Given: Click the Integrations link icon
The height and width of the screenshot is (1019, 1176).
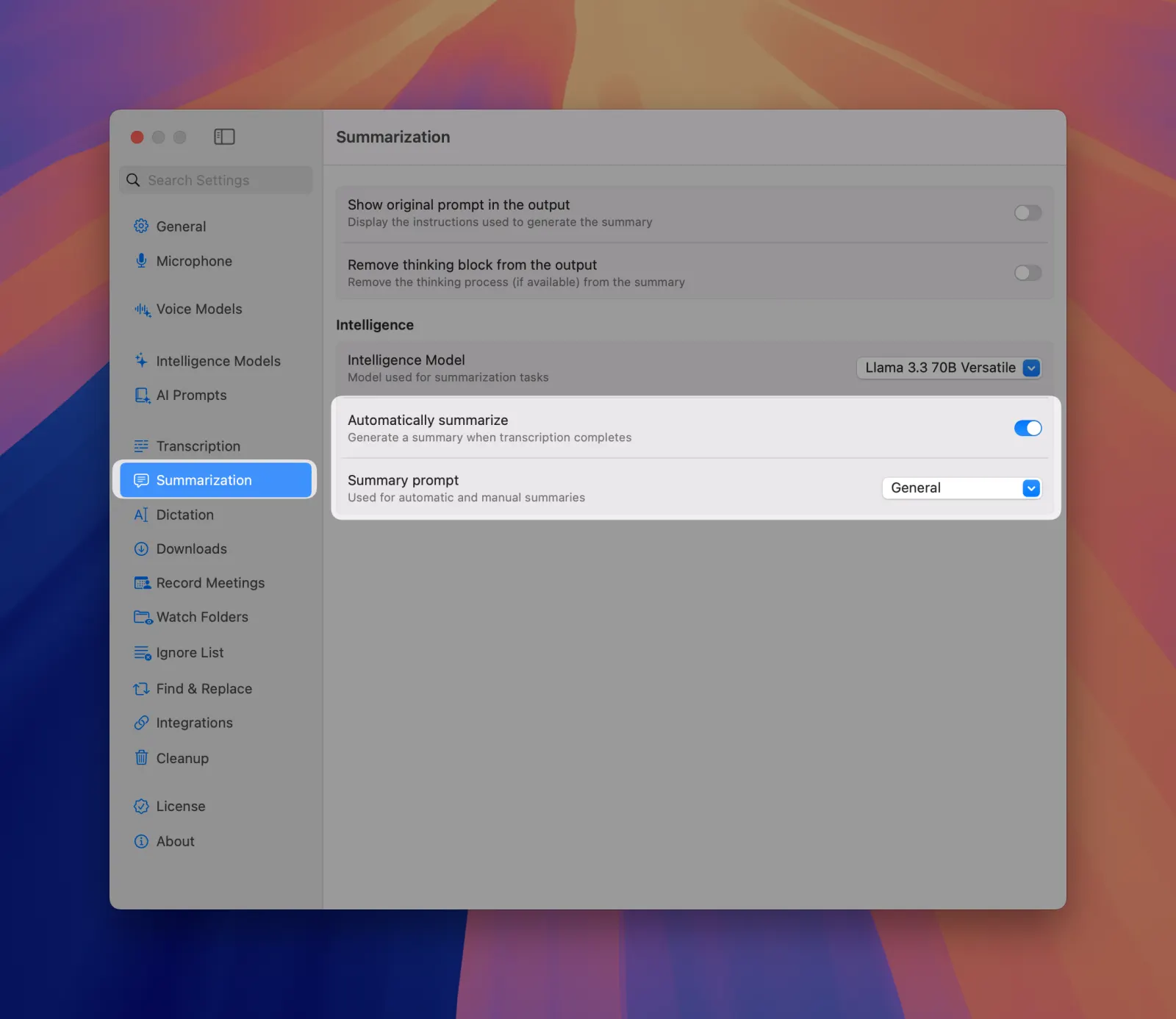Looking at the screenshot, I should pyautogui.click(x=141, y=723).
